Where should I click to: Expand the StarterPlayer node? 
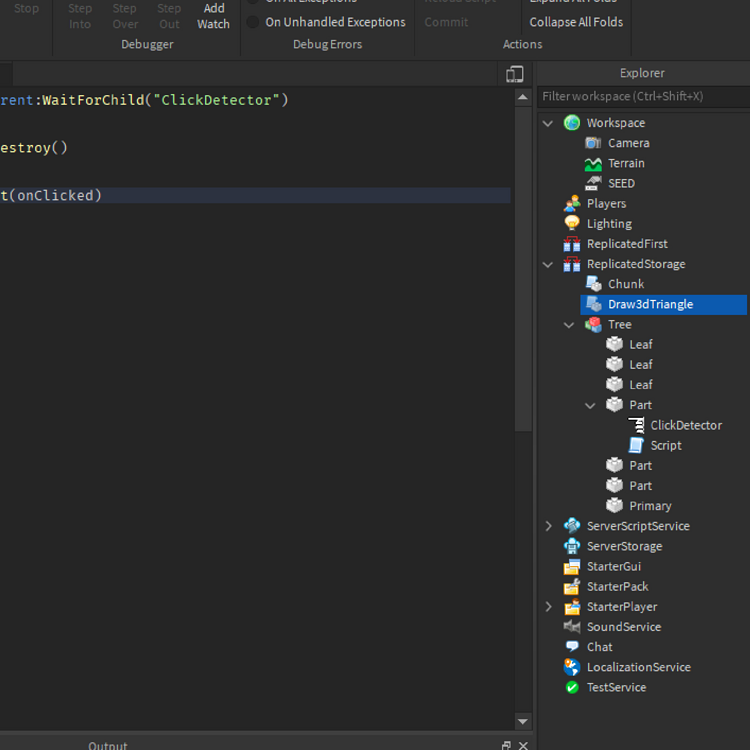click(549, 607)
